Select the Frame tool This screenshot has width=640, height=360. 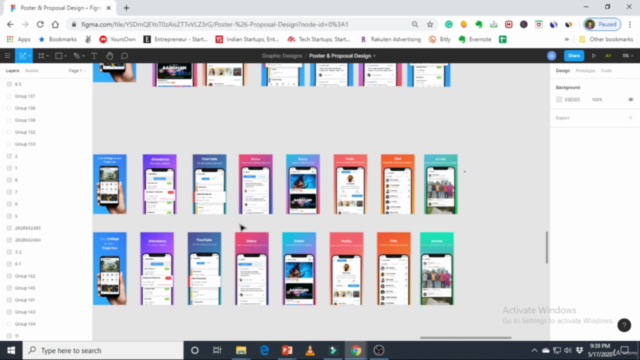pyautogui.click(x=41, y=56)
